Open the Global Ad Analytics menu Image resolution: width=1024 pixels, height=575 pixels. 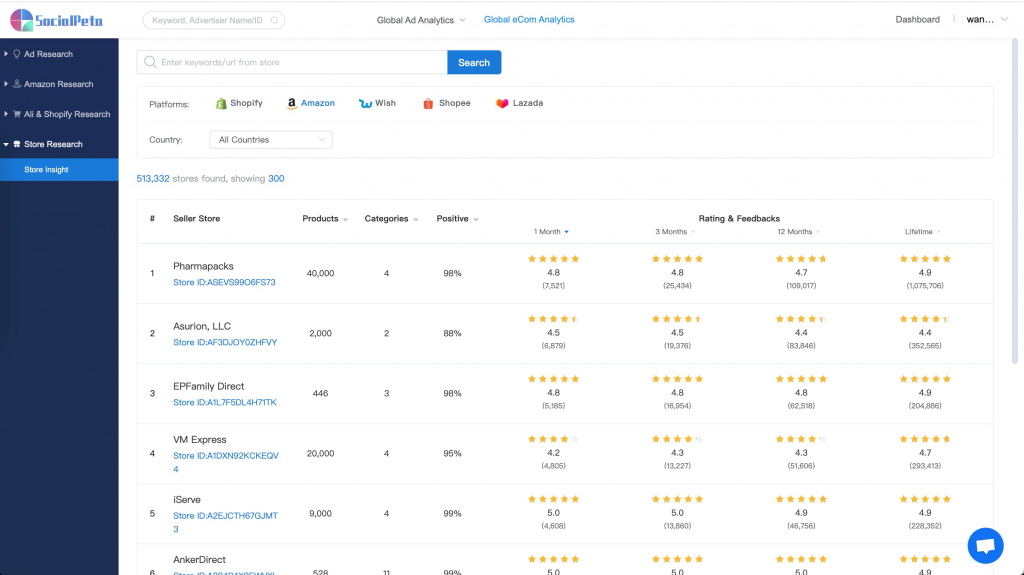[421, 20]
